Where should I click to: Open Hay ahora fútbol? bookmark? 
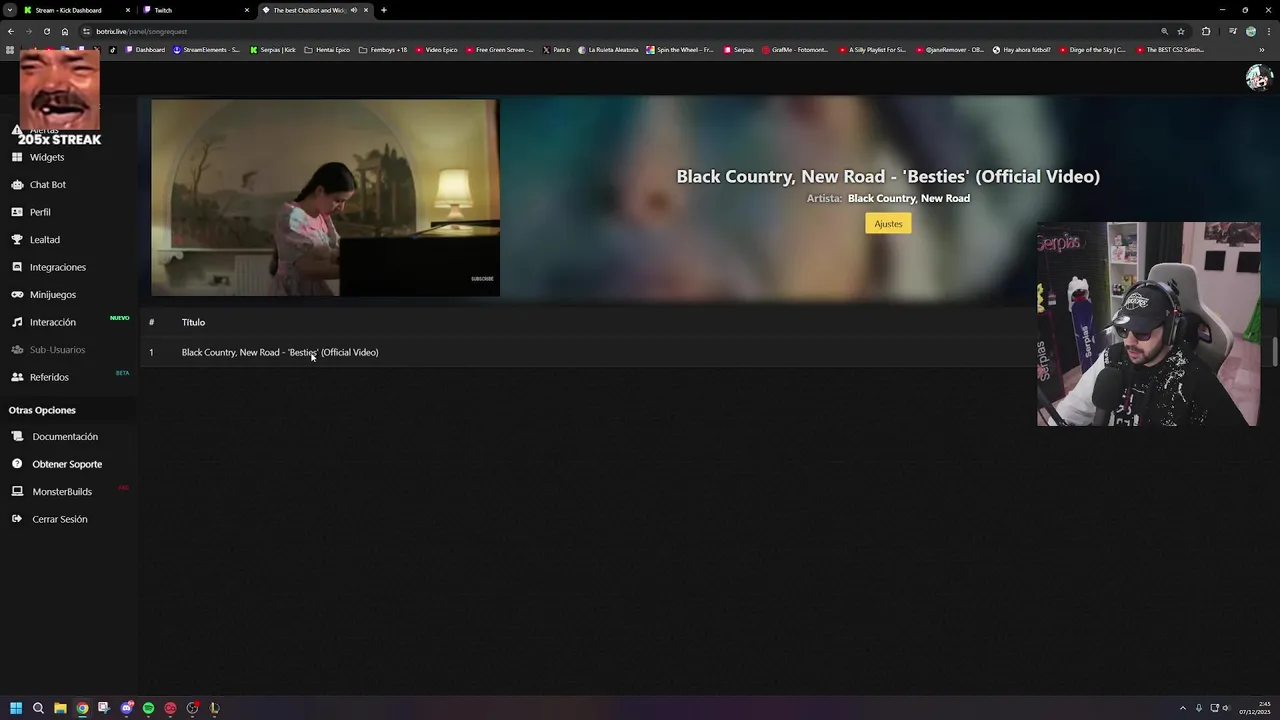[1022, 50]
